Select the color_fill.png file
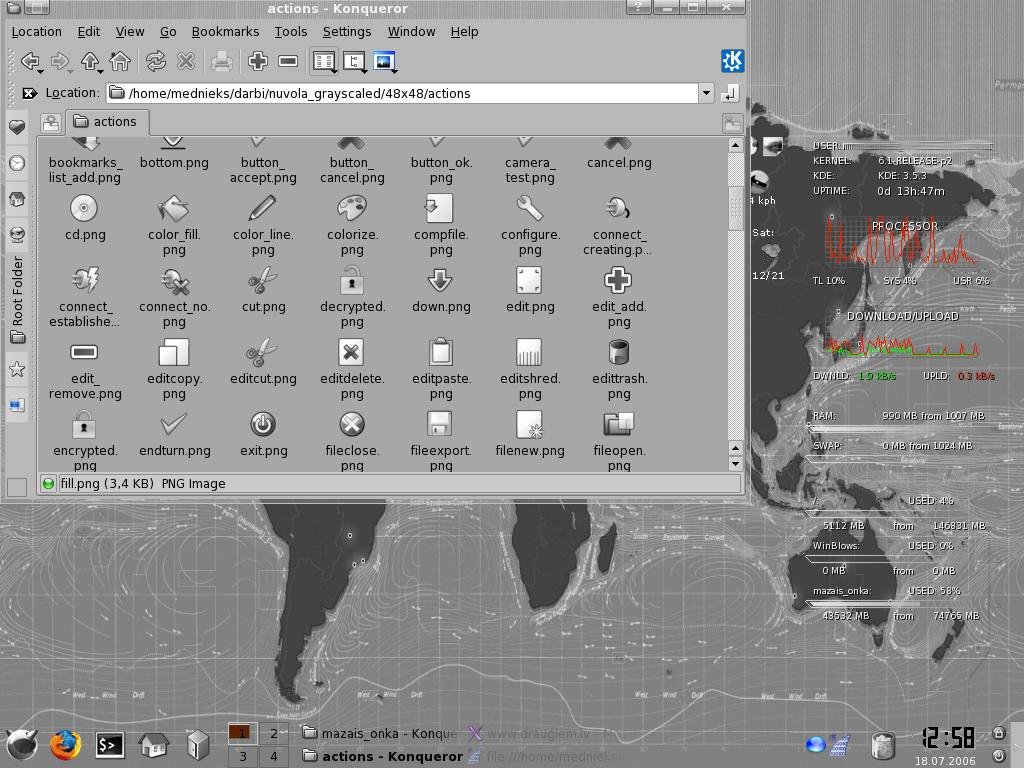The height and width of the screenshot is (768, 1024). [x=174, y=226]
